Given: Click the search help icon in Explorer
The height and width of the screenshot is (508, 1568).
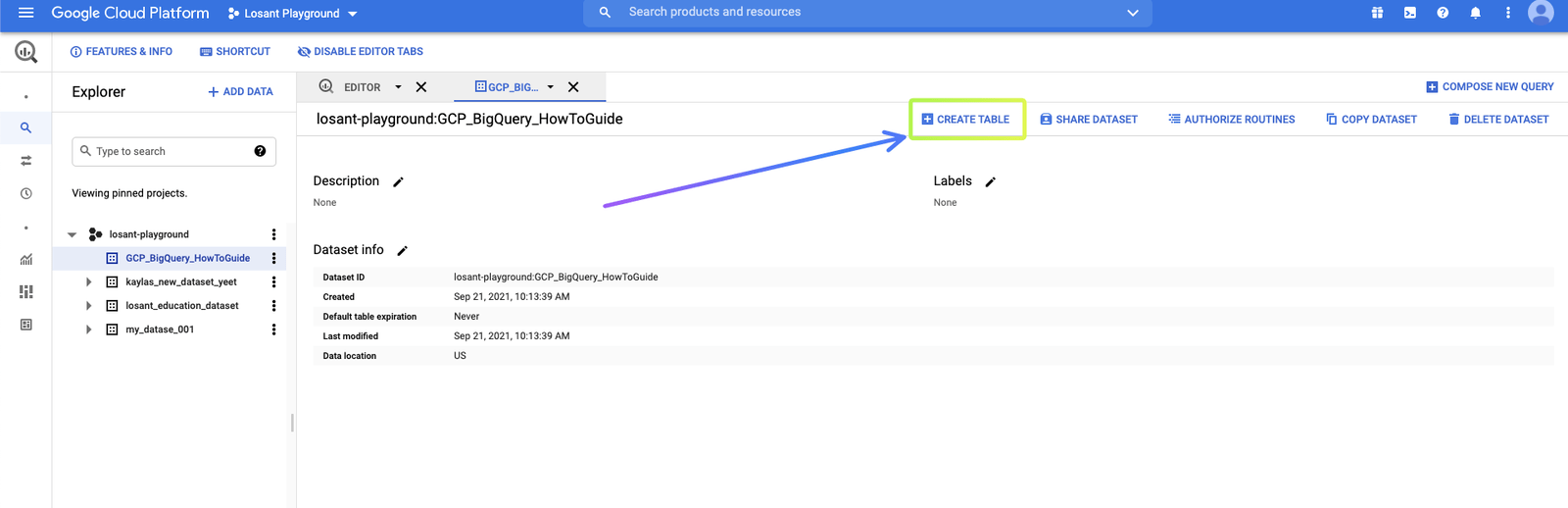Looking at the screenshot, I should (x=260, y=151).
